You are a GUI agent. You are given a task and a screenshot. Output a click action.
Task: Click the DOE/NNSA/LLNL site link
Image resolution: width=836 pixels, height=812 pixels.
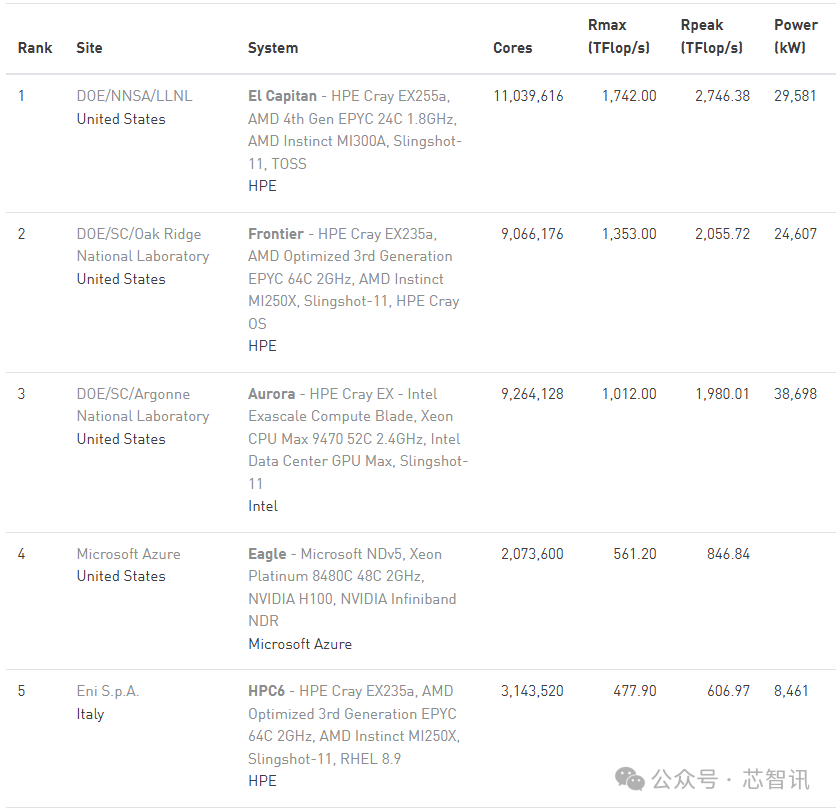pyautogui.click(x=134, y=96)
